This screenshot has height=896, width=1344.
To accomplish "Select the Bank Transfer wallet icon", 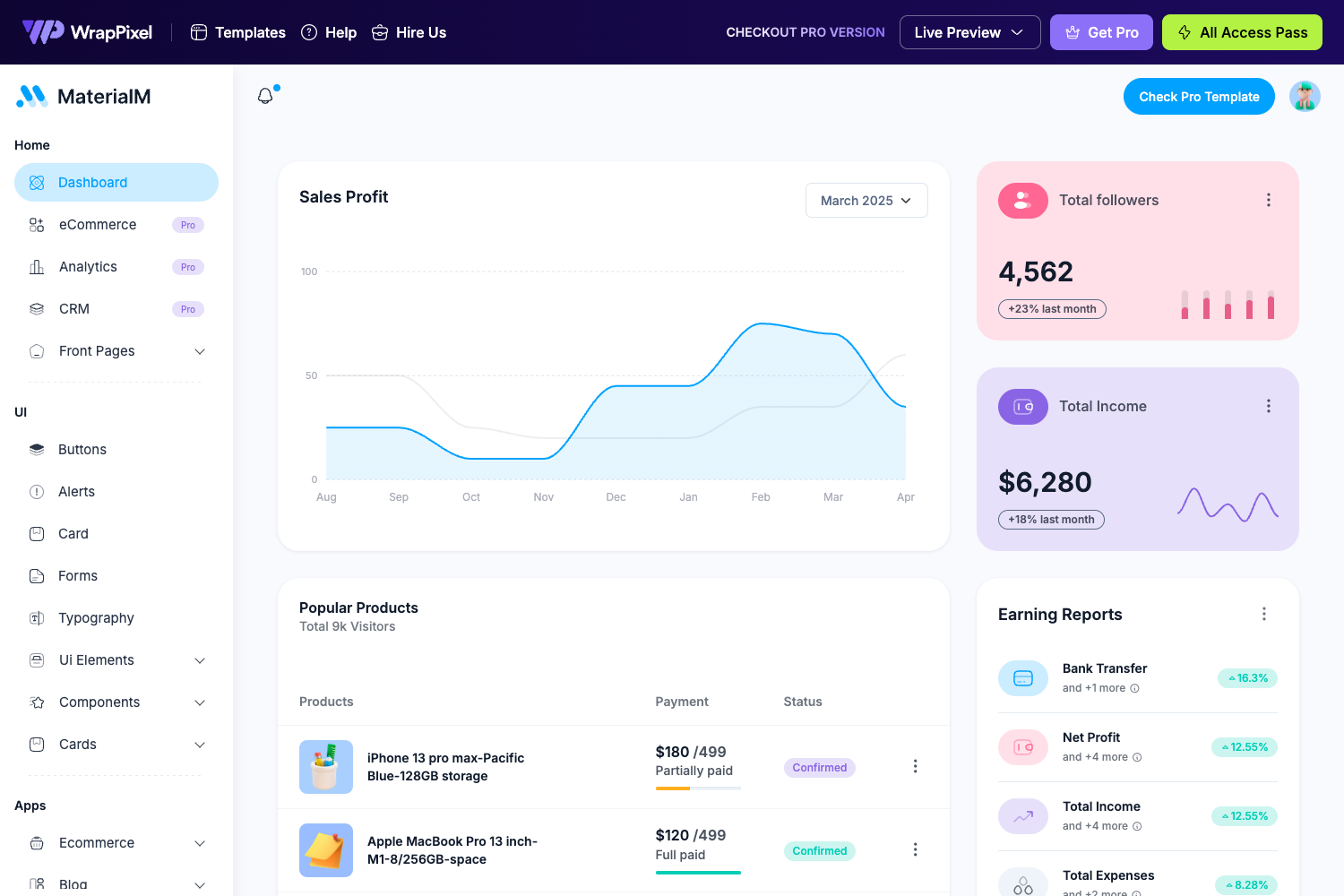I will 1022,678.
